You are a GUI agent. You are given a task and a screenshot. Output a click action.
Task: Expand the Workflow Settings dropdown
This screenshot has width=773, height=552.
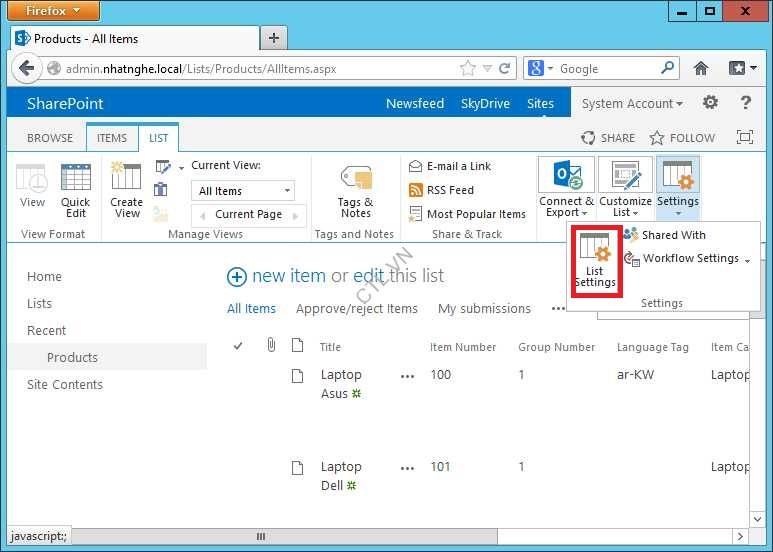(x=747, y=260)
